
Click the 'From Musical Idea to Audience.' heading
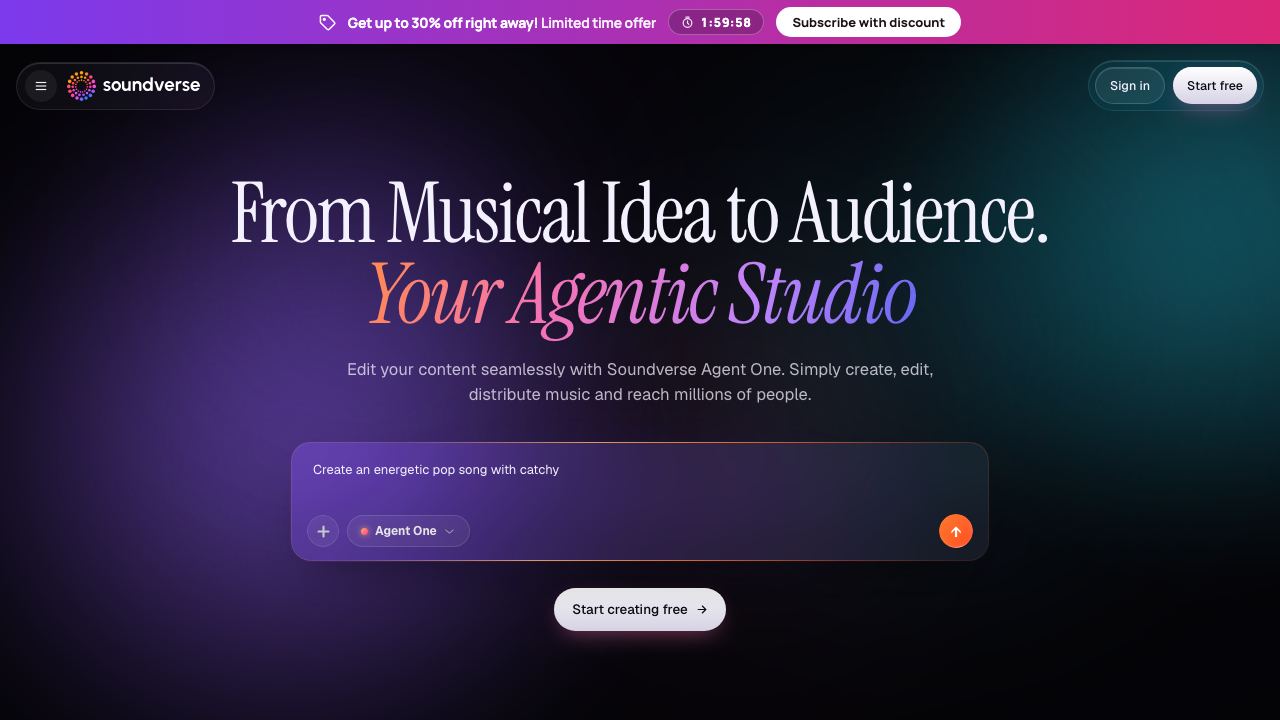click(640, 212)
